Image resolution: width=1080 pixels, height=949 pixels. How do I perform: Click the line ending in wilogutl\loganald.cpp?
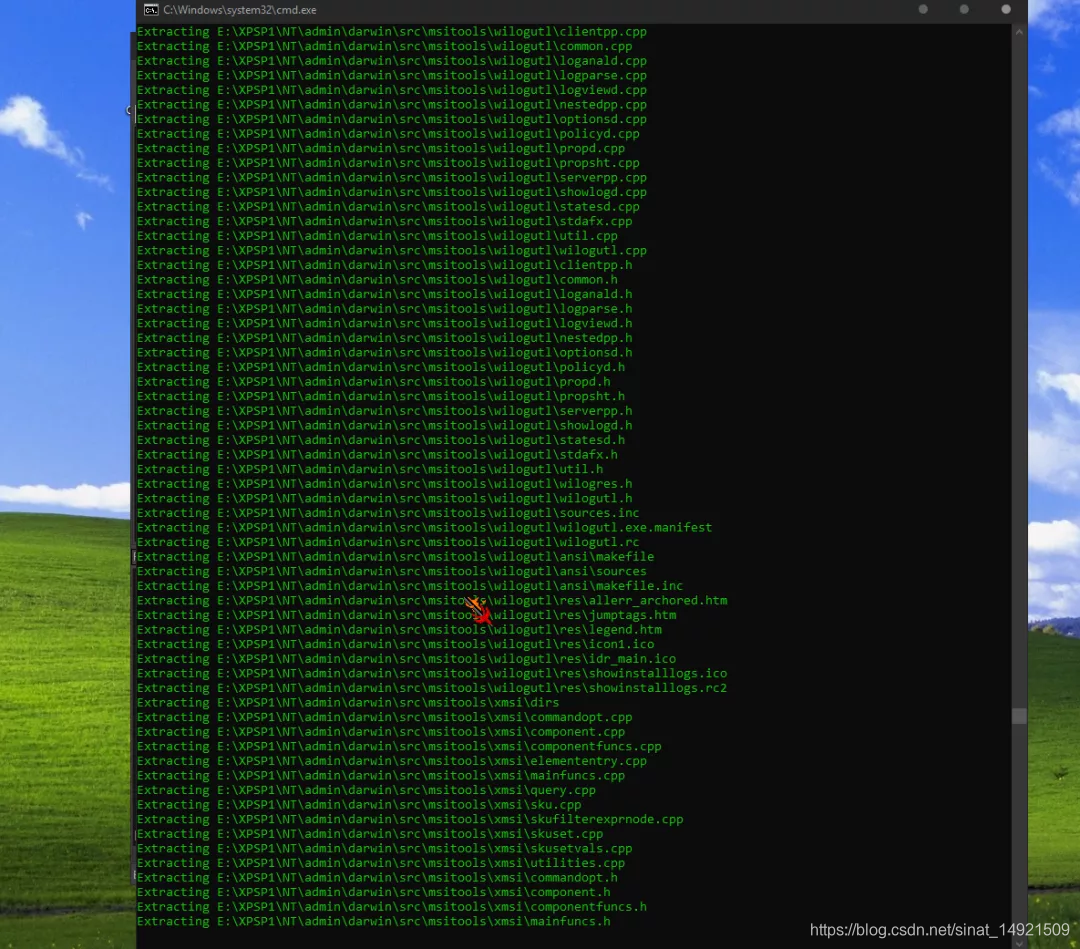(391, 61)
